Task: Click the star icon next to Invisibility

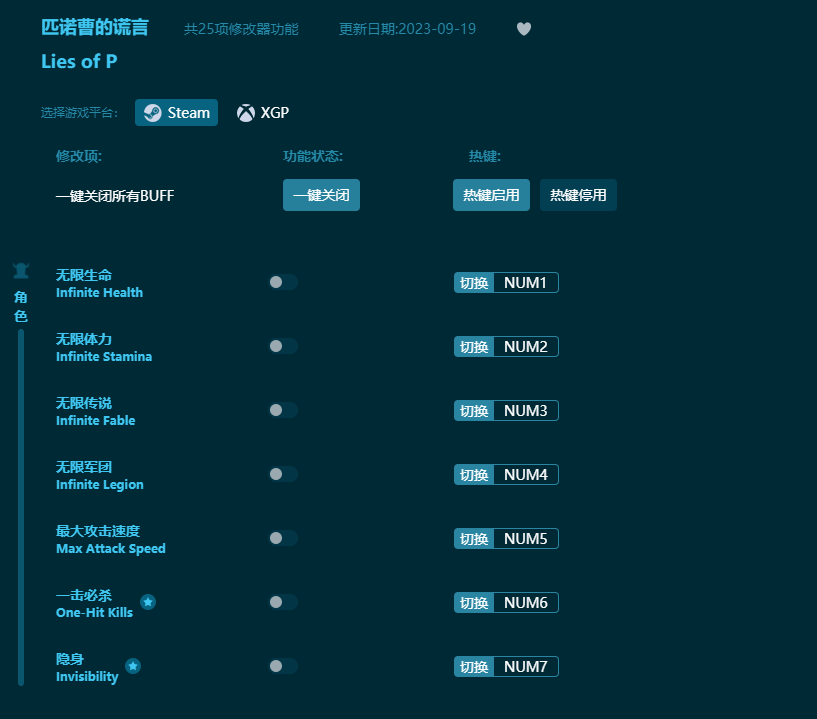Action: click(x=133, y=666)
